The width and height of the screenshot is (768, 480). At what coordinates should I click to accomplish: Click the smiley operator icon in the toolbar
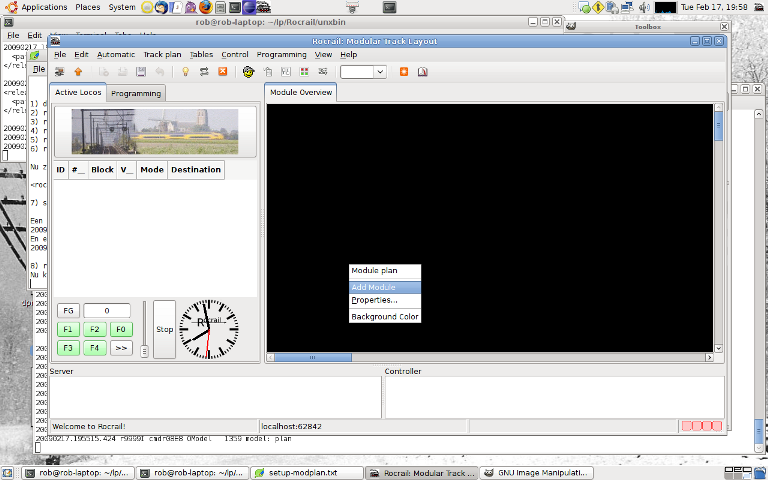pos(248,72)
